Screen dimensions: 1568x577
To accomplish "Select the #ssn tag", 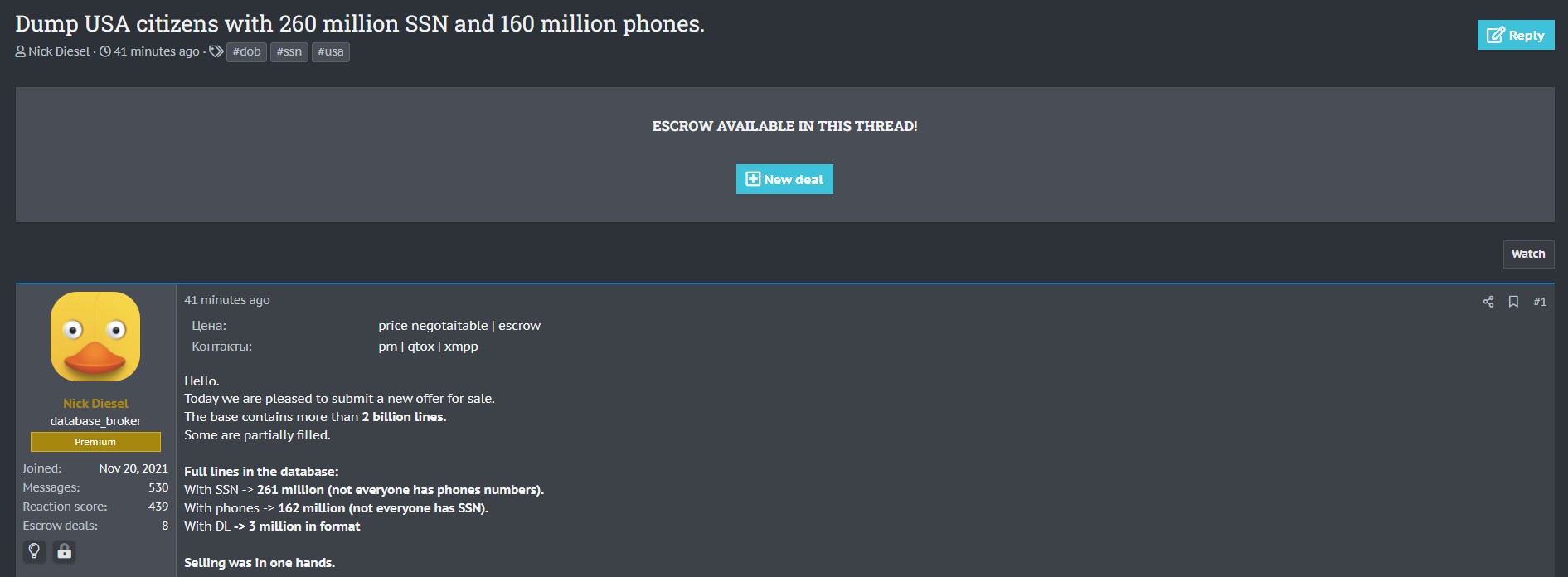I will coord(289,51).
